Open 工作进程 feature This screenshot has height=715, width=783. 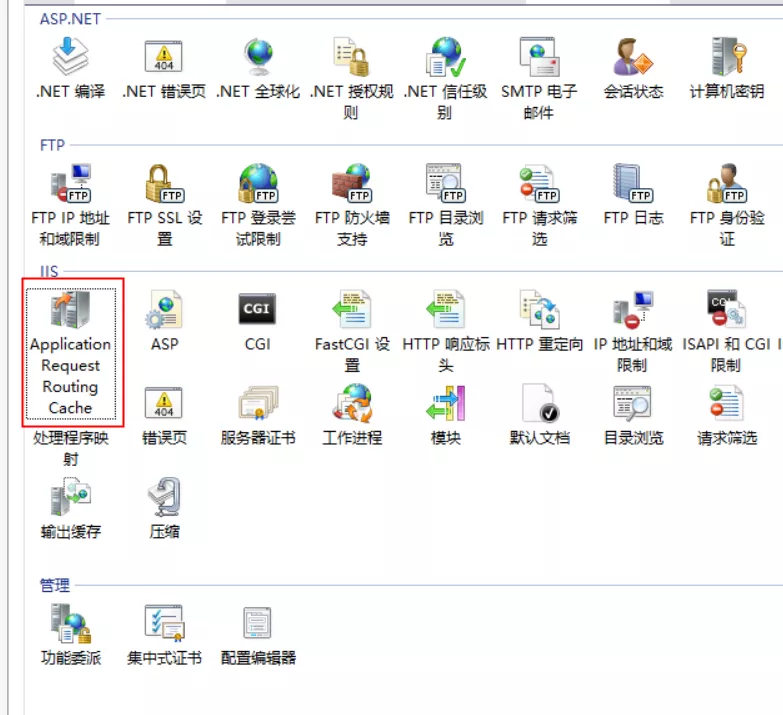(x=352, y=416)
